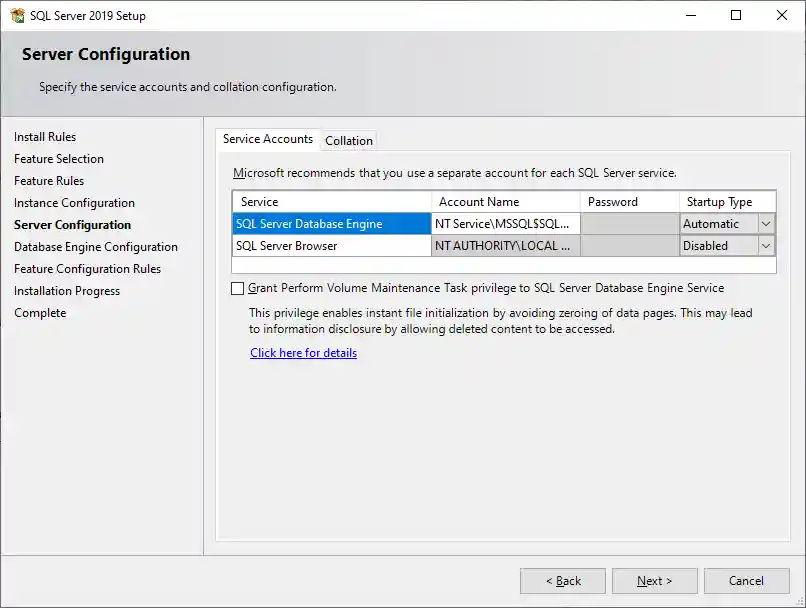Select Feature Selection in the left pane
Screen dimensions: 806x608
(58, 158)
